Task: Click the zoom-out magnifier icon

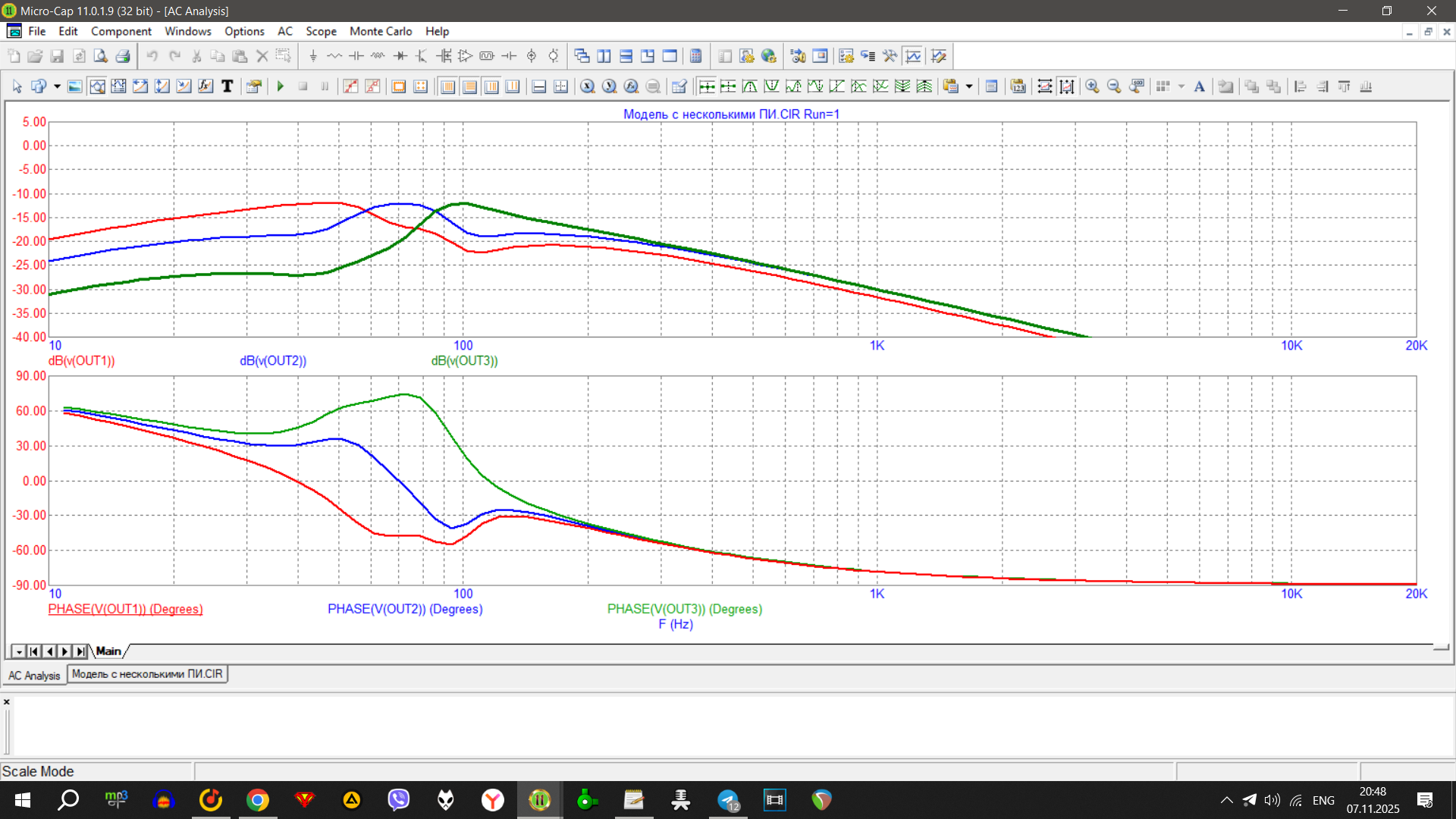Action: pos(1114,86)
